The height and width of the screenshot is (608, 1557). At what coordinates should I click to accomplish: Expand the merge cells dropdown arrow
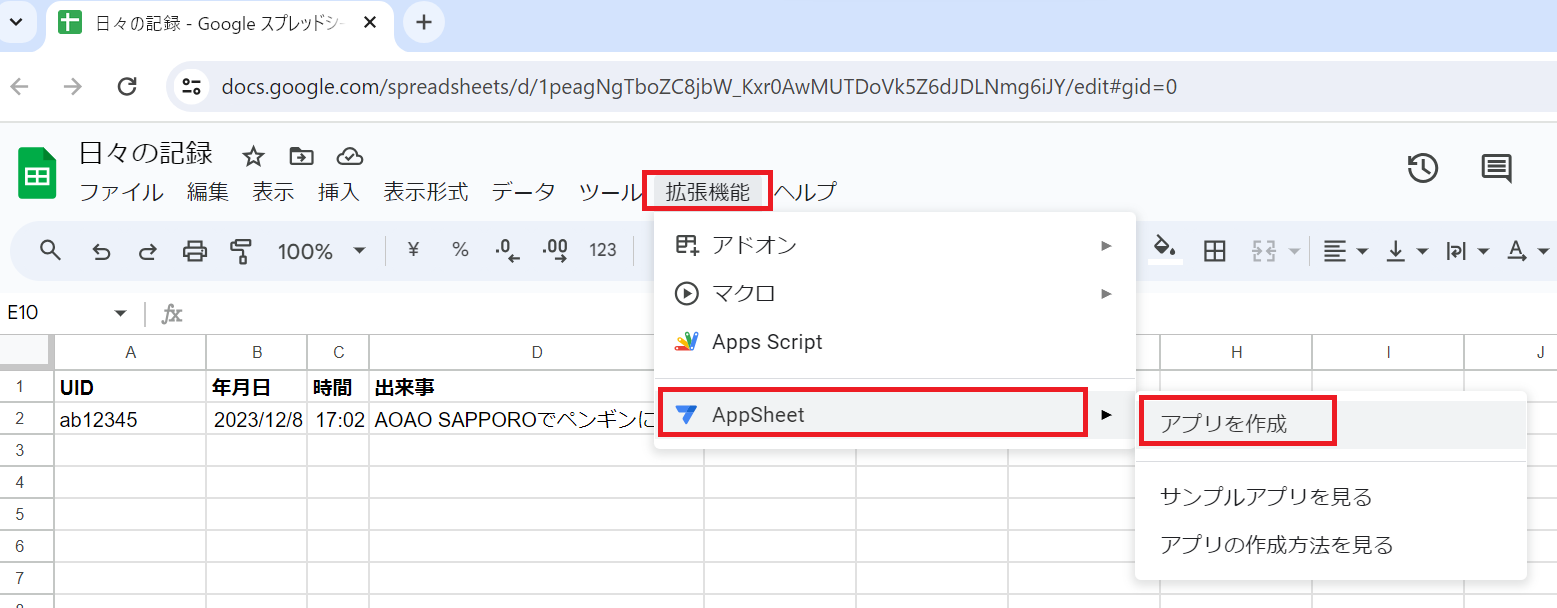click(1295, 251)
